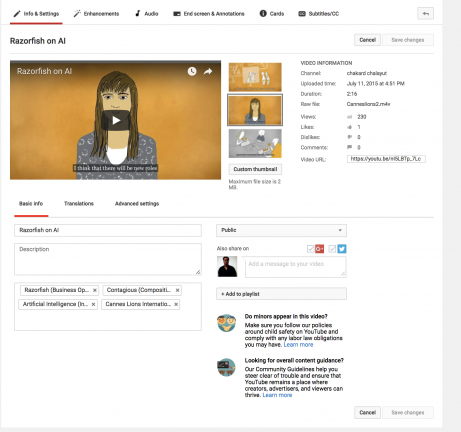Screen dimensions: 461x432
Task: Click the Razorfish on AI video overlay title
Action: 44,71
